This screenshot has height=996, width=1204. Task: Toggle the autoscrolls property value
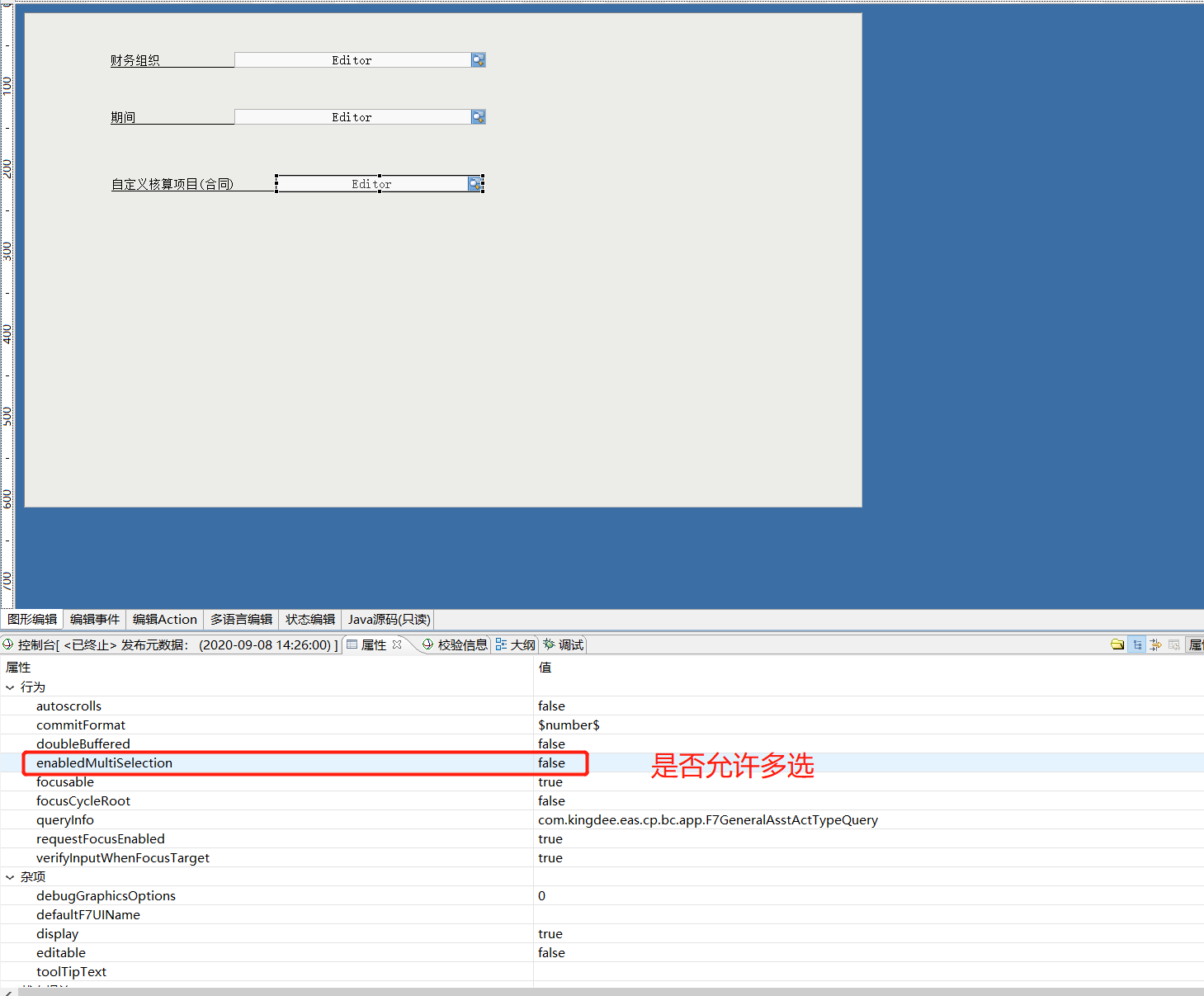551,706
